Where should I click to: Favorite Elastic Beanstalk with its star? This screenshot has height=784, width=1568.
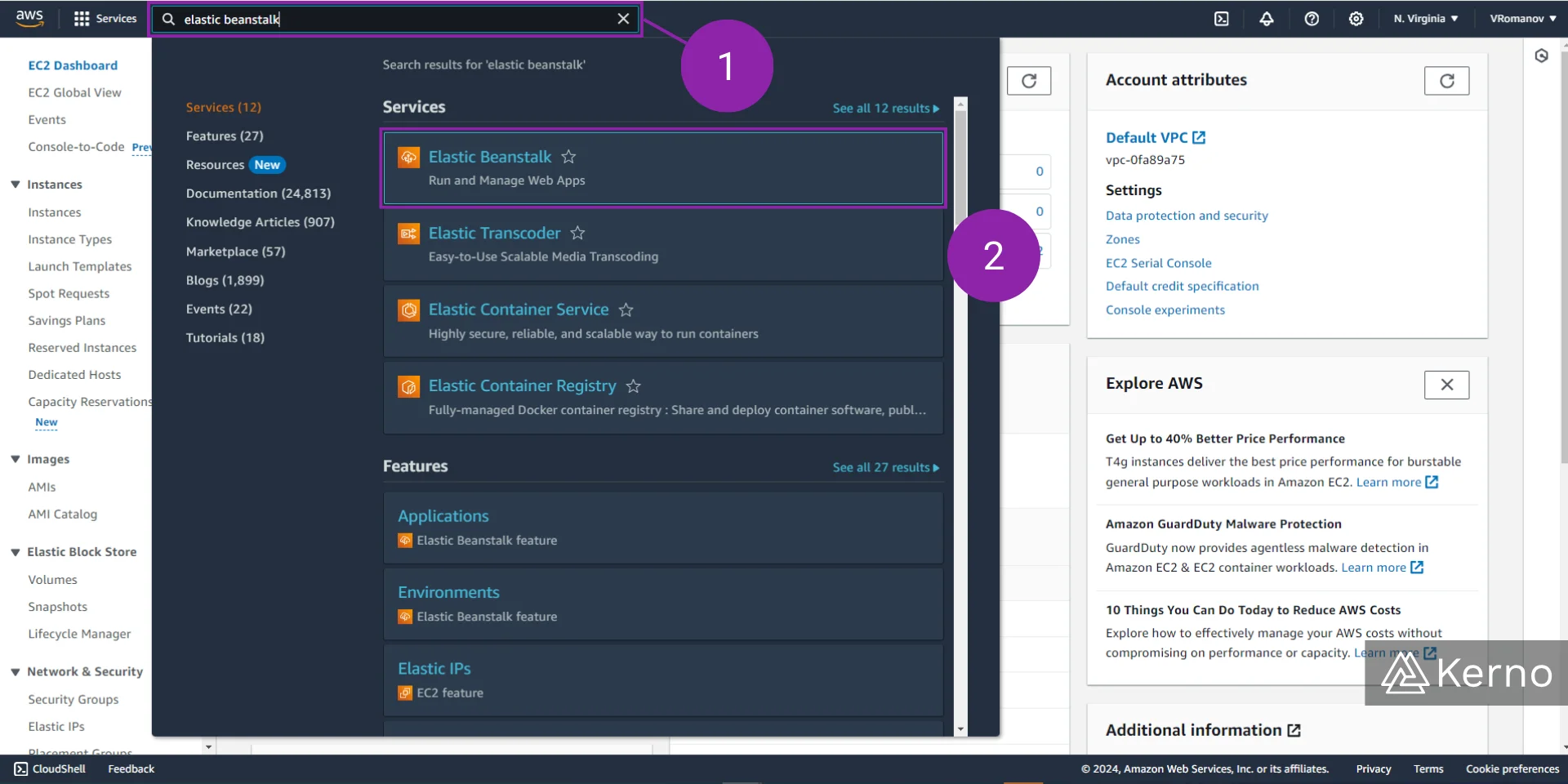569,156
